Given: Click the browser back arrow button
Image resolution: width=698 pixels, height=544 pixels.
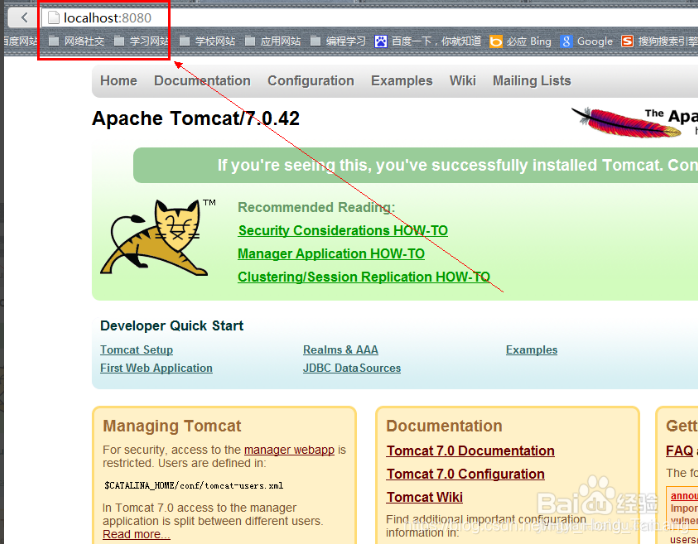Looking at the screenshot, I should coord(24,17).
